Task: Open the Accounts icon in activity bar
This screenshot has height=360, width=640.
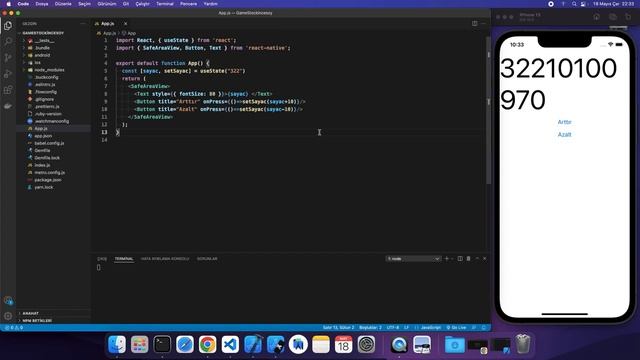Action: tap(8, 301)
